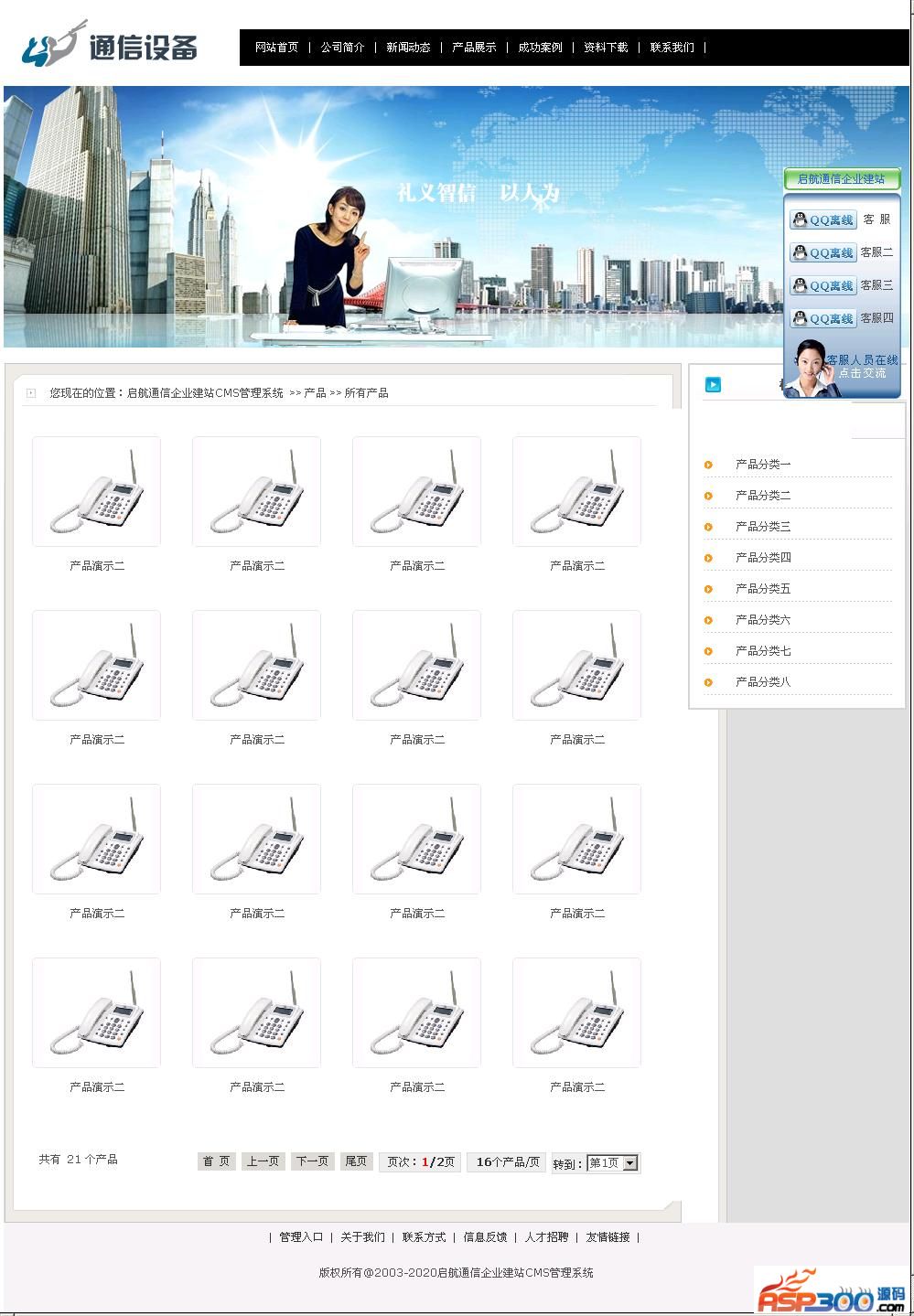
Task: Click 管理入口 link in the footer
Action: coord(301,1237)
